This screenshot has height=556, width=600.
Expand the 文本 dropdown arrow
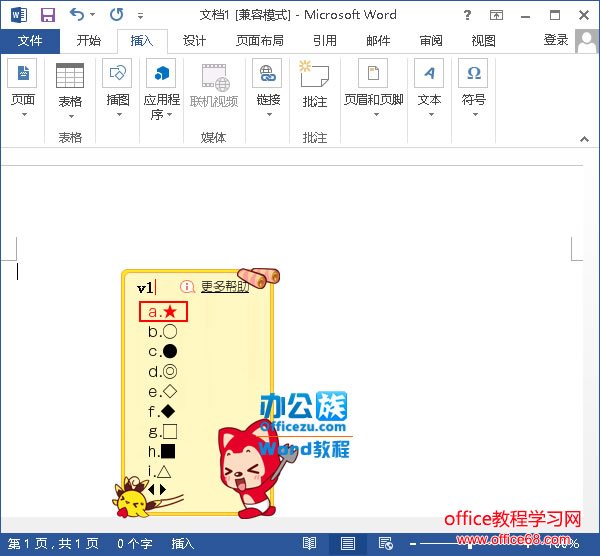click(x=431, y=114)
